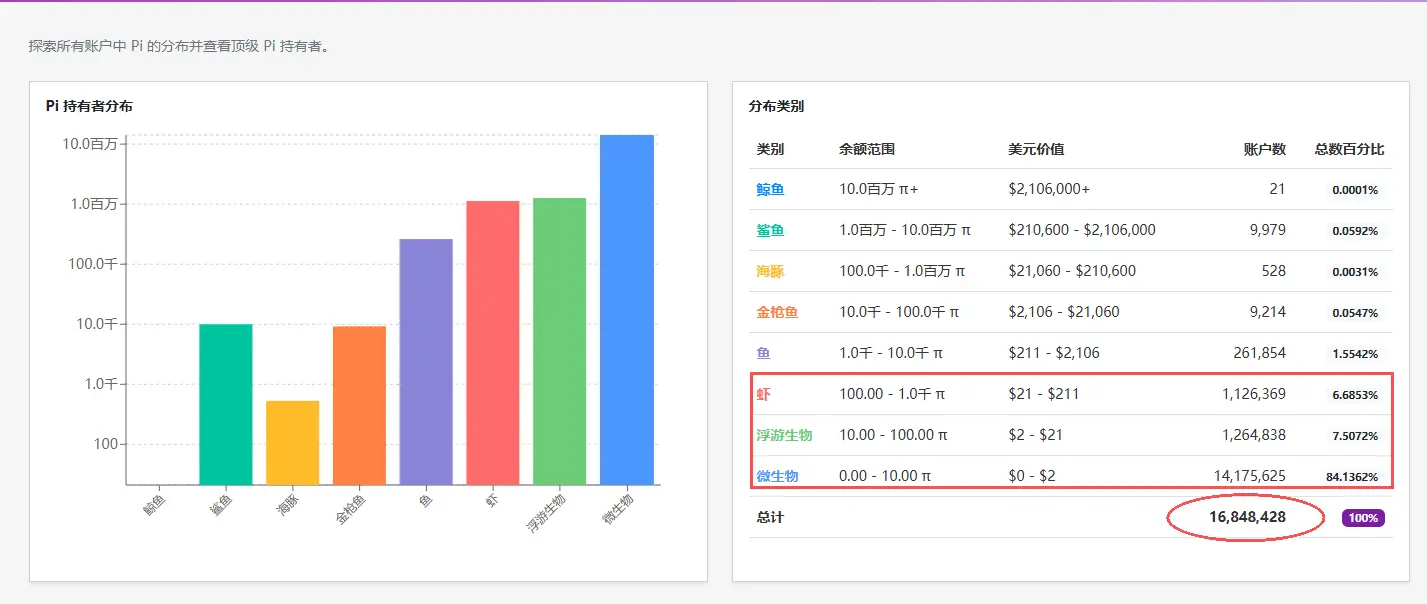This screenshot has width=1427, height=604.
Task: Click the $2,106,000+ value cell
Action: 1050,189
